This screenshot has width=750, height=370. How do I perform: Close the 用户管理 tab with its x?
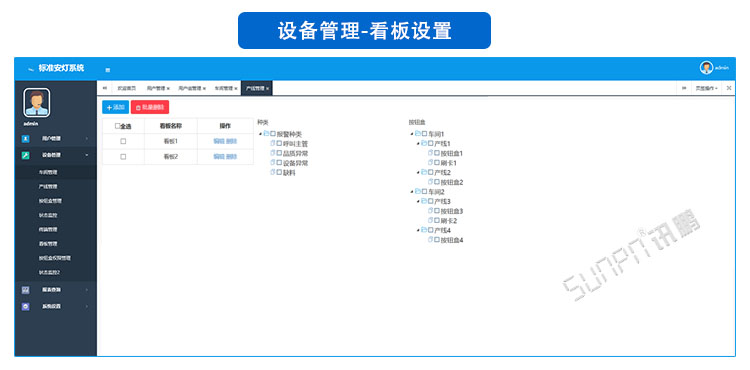[x=168, y=89]
